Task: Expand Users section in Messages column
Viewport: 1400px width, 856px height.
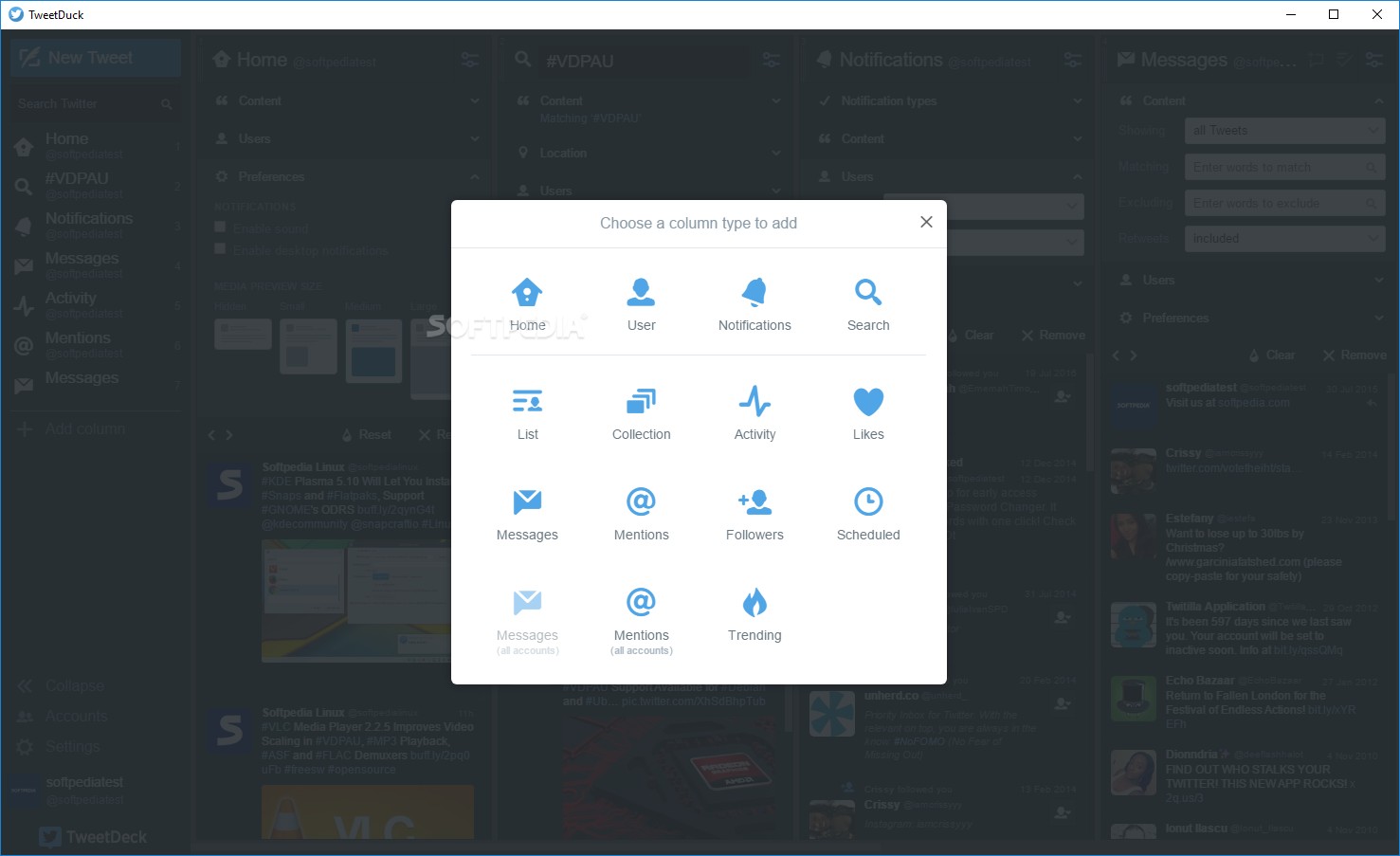Action: point(1250,280)
